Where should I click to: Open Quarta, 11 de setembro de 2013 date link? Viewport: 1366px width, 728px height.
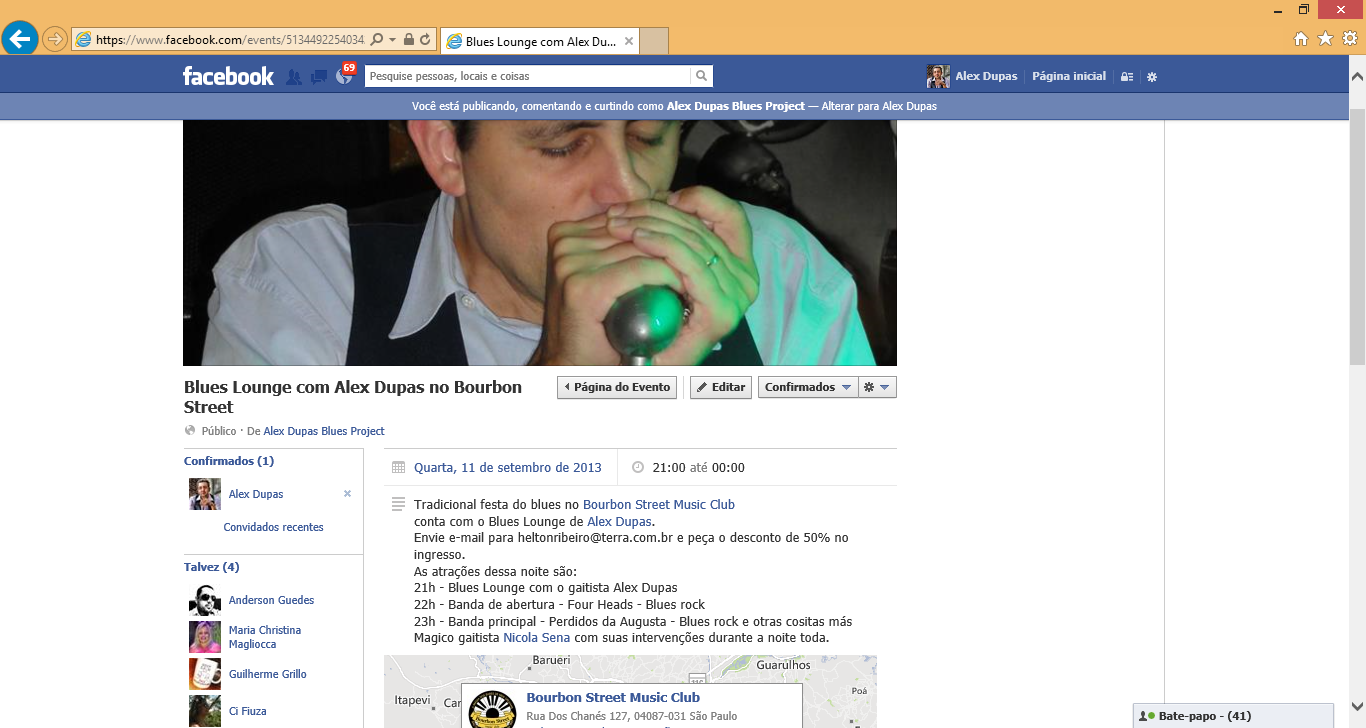[508, 467]
